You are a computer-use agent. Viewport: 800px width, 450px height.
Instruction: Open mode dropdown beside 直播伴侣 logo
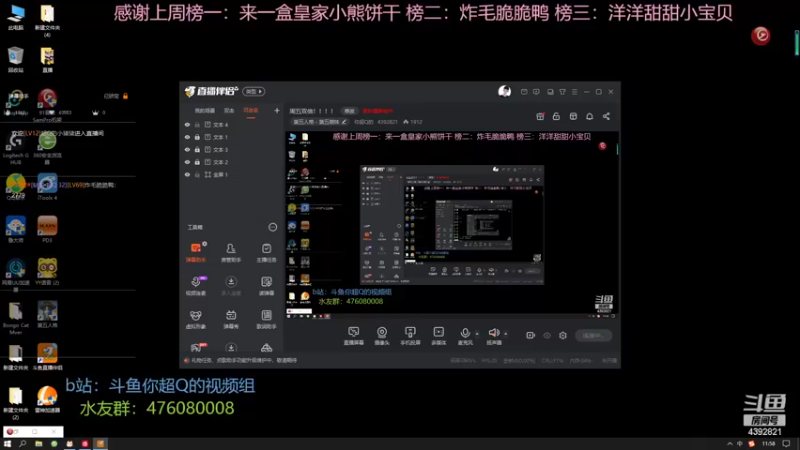pos(254,91)
